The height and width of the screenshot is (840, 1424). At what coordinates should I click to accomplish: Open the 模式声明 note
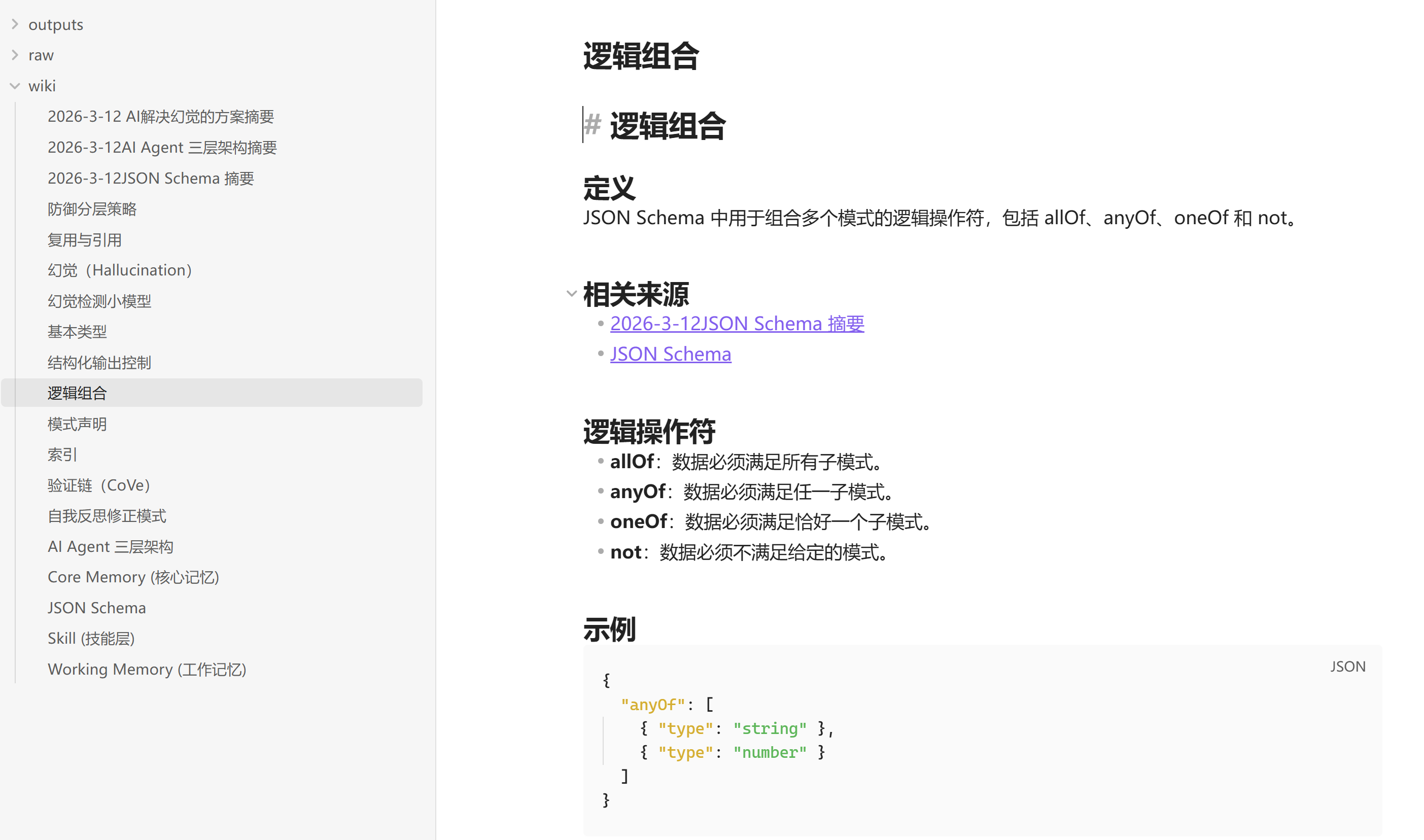(x=77, y=424)
